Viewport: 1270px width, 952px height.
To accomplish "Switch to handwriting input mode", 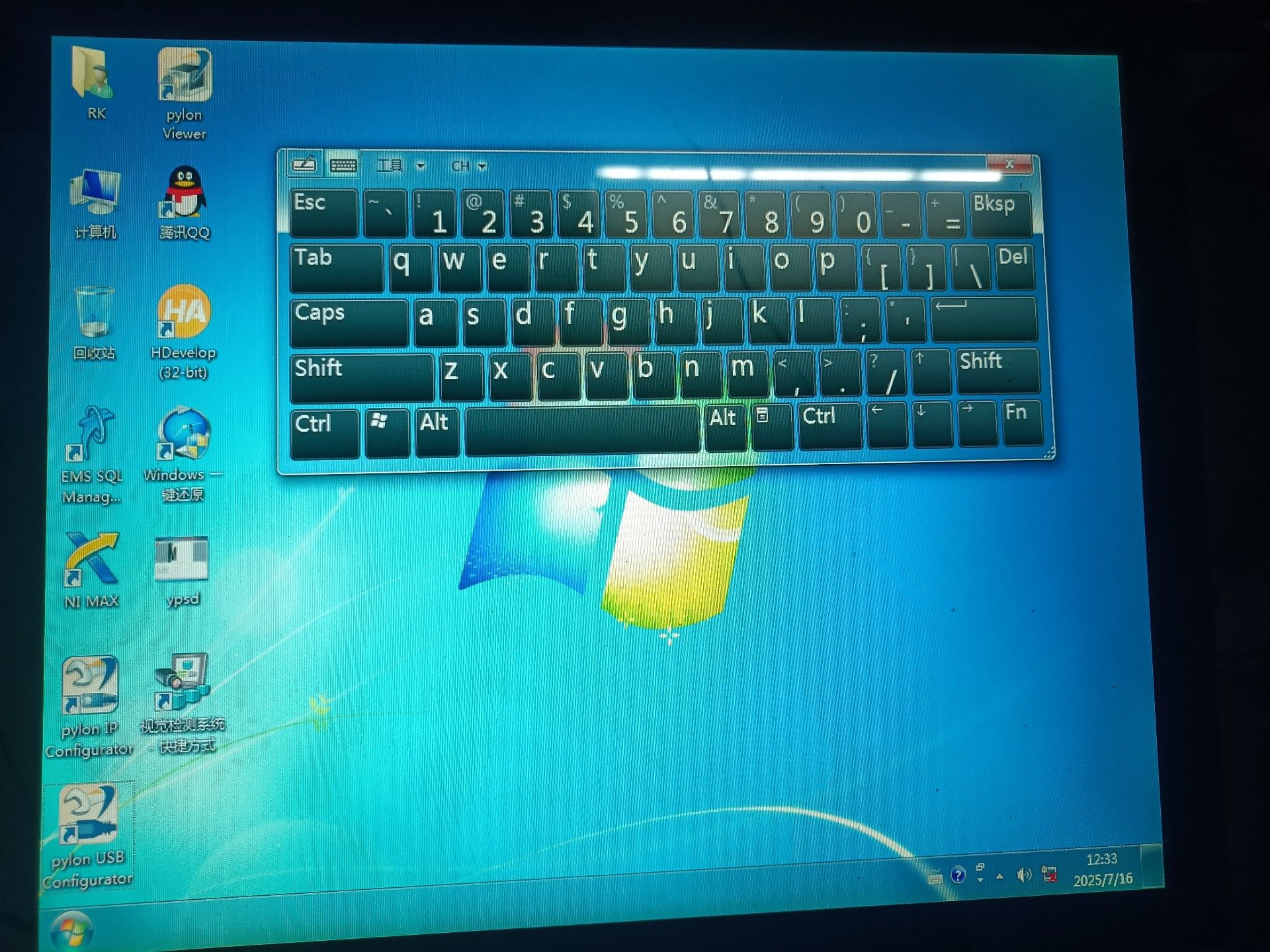I will (304, 165).
